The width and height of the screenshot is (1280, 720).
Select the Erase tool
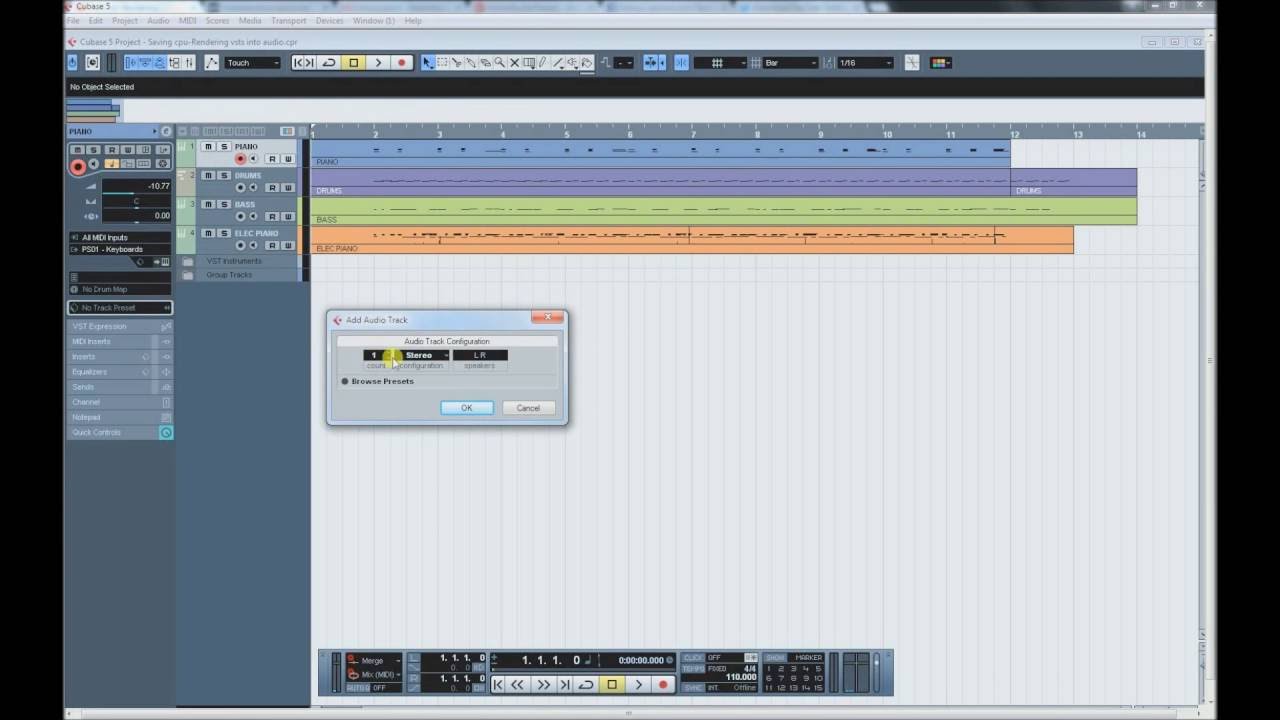pos(485,62)
